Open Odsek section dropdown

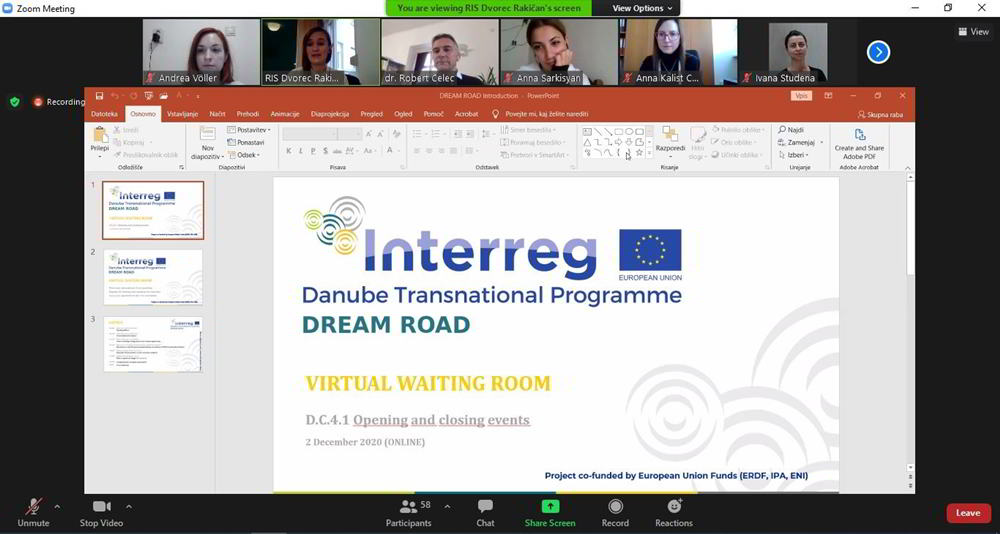[244, 155]
